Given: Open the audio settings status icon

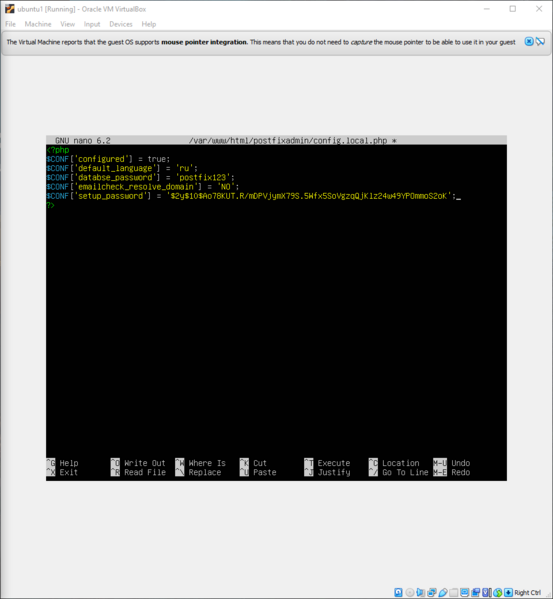Looking at the screenshot, I should [420, 593].
